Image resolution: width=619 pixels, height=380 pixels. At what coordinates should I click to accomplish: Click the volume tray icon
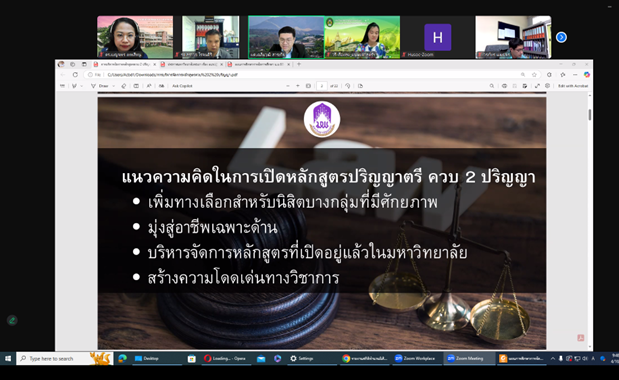pos(585,358)
